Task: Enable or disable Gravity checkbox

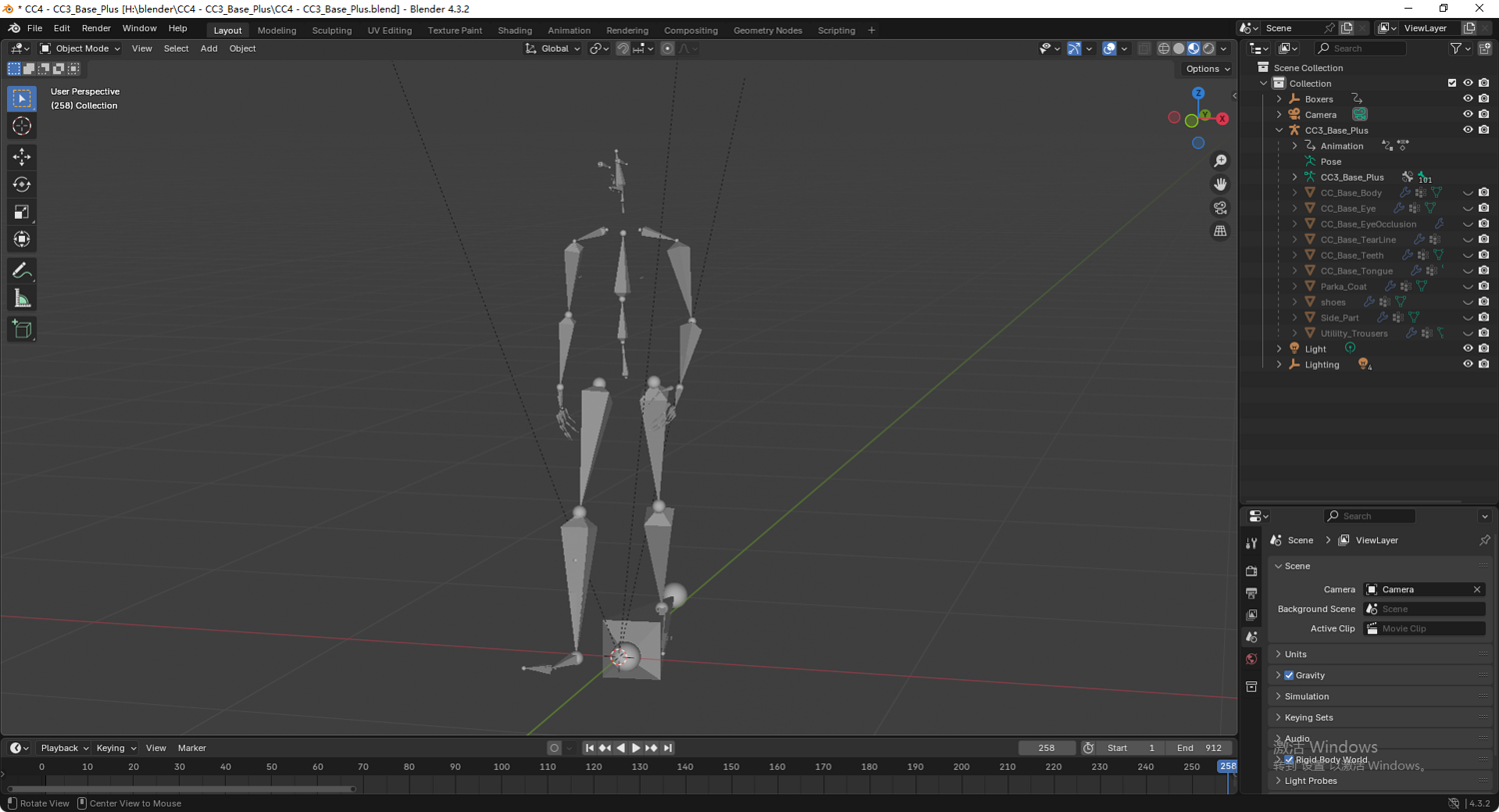Action: click(1289, 675)
